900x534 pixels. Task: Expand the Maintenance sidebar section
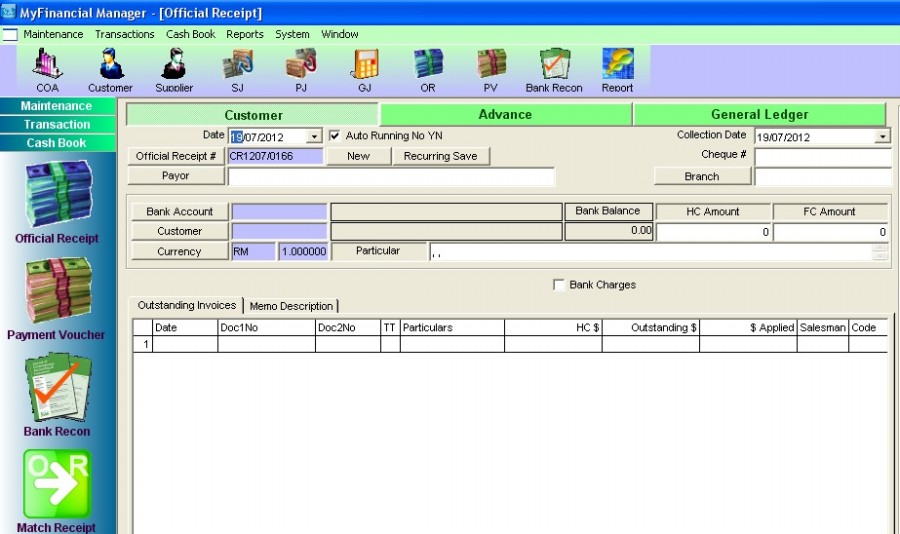pos(57,106)
